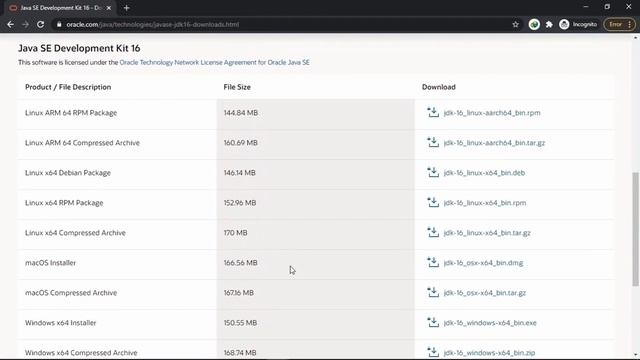640x360 pixels.
Task: Download jdk-16_windows-x64_bin.zip link
Action: click(489, 353)
